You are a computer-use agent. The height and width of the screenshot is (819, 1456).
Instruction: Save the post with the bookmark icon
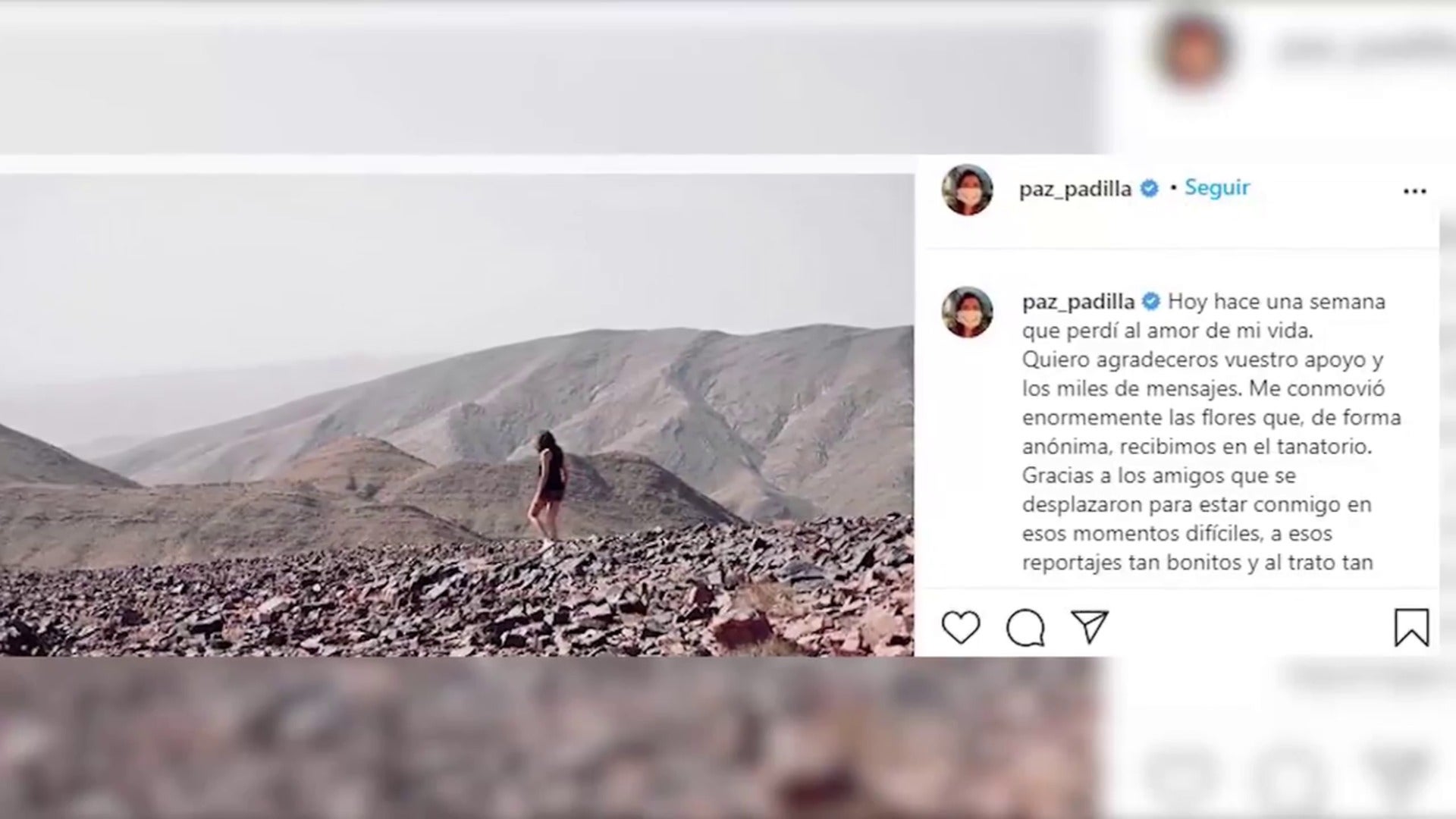(x=1411, y=627)
